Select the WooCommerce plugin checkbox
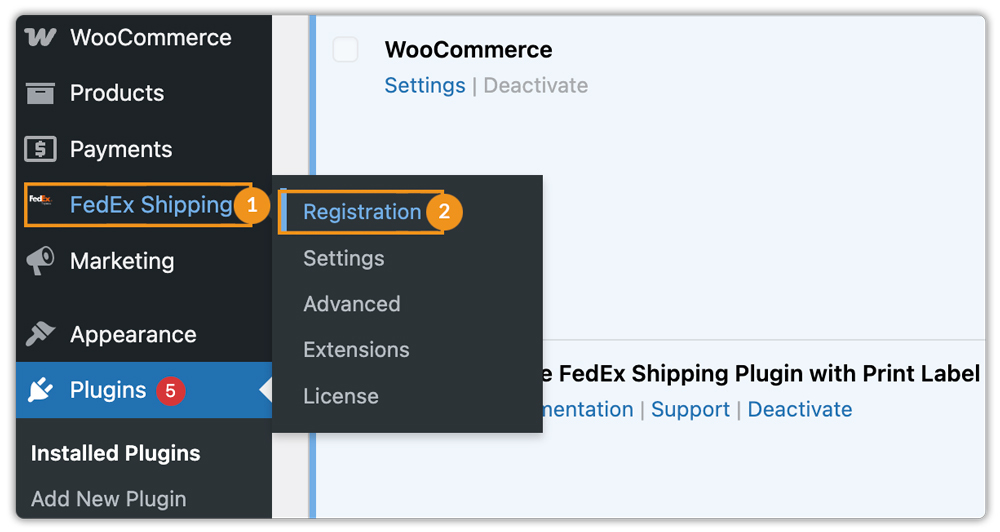1000x532 pixels. point(345,49)
